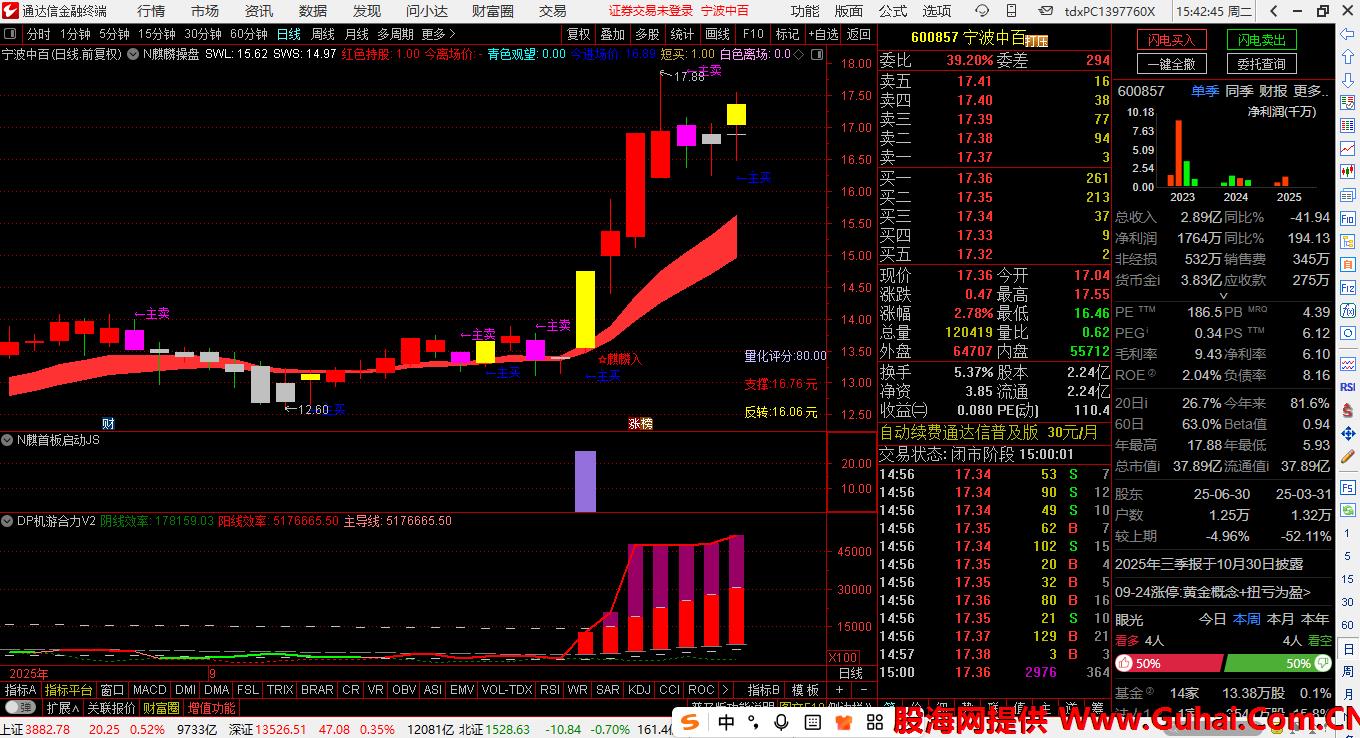This screenshot has width=1360, height=738.
Task: Select the MACD indicator tab
Action: 149,690
